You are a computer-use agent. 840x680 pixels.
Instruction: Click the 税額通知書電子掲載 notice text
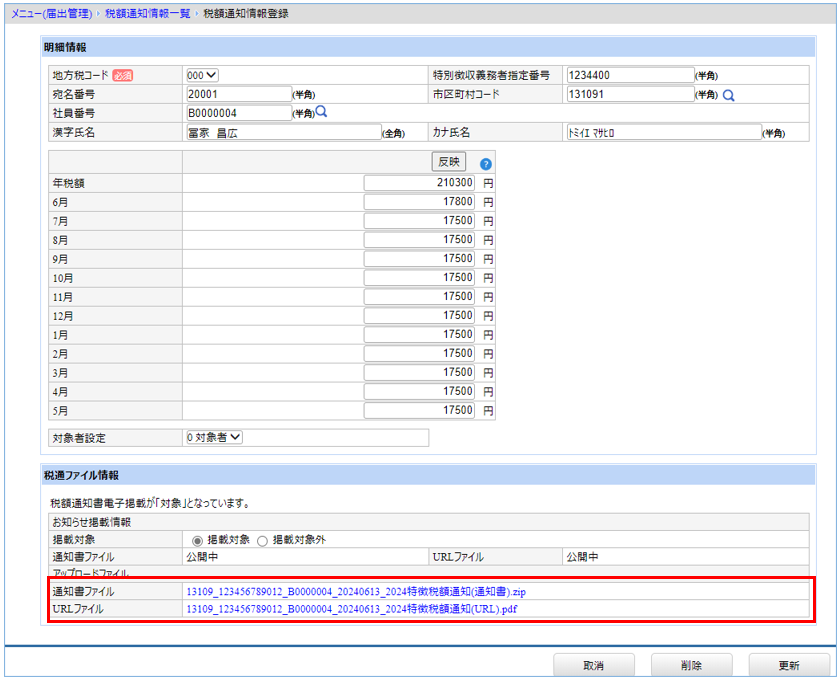152,504
